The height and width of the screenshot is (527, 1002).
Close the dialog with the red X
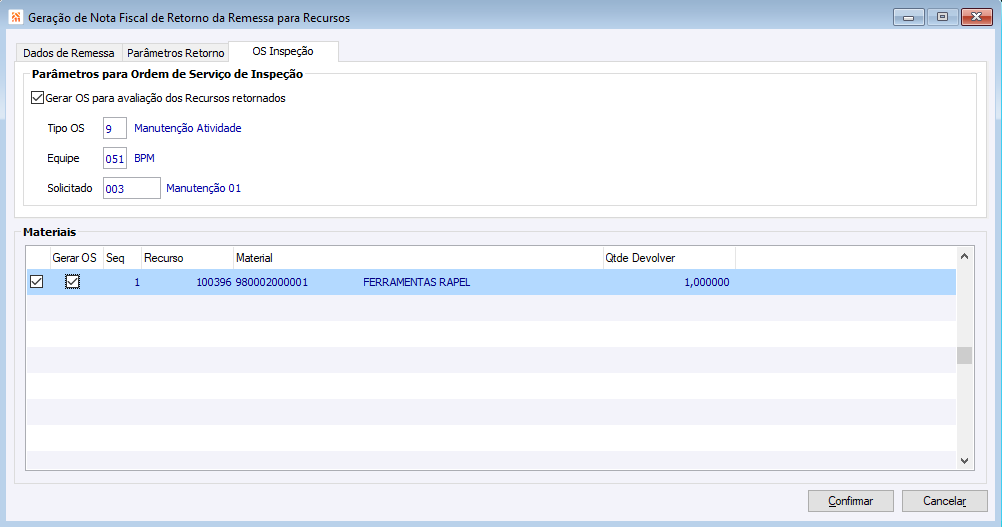[x=976, y=17]
